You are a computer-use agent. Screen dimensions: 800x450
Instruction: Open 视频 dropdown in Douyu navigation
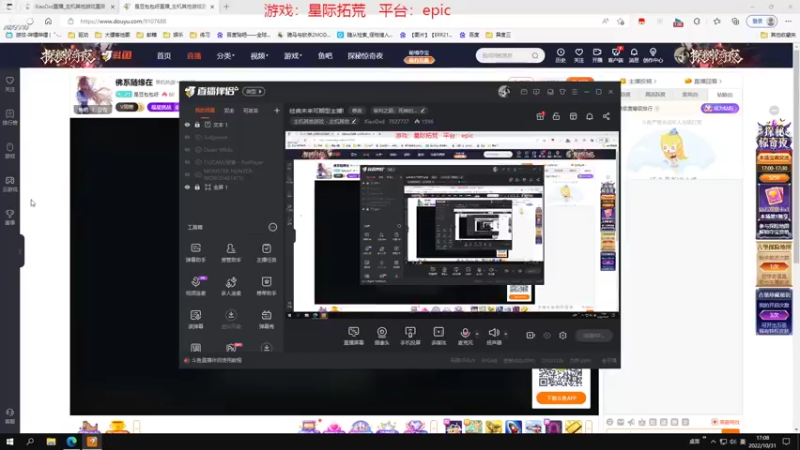(x=259, y=56)
